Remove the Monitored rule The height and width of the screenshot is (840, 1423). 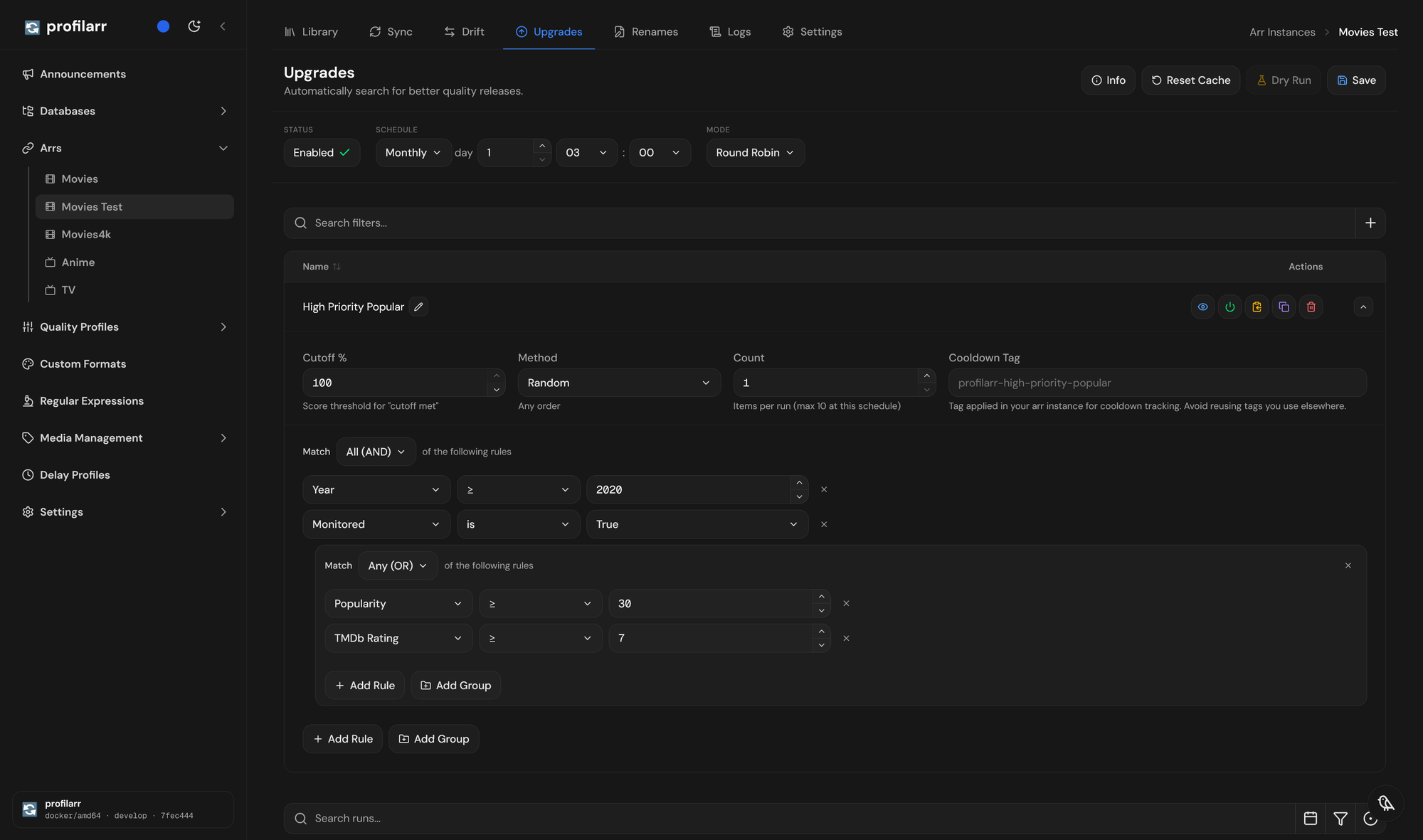(x=824, y=524)
